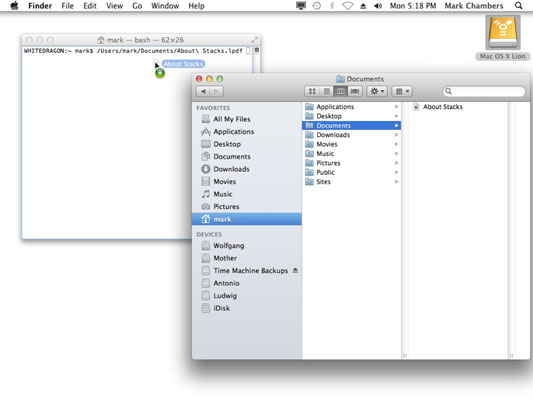Viewport: 533px width, 400px height.
Task: Select Movies folder in column view
Action: pyautogui.click(x=351, y=144)
